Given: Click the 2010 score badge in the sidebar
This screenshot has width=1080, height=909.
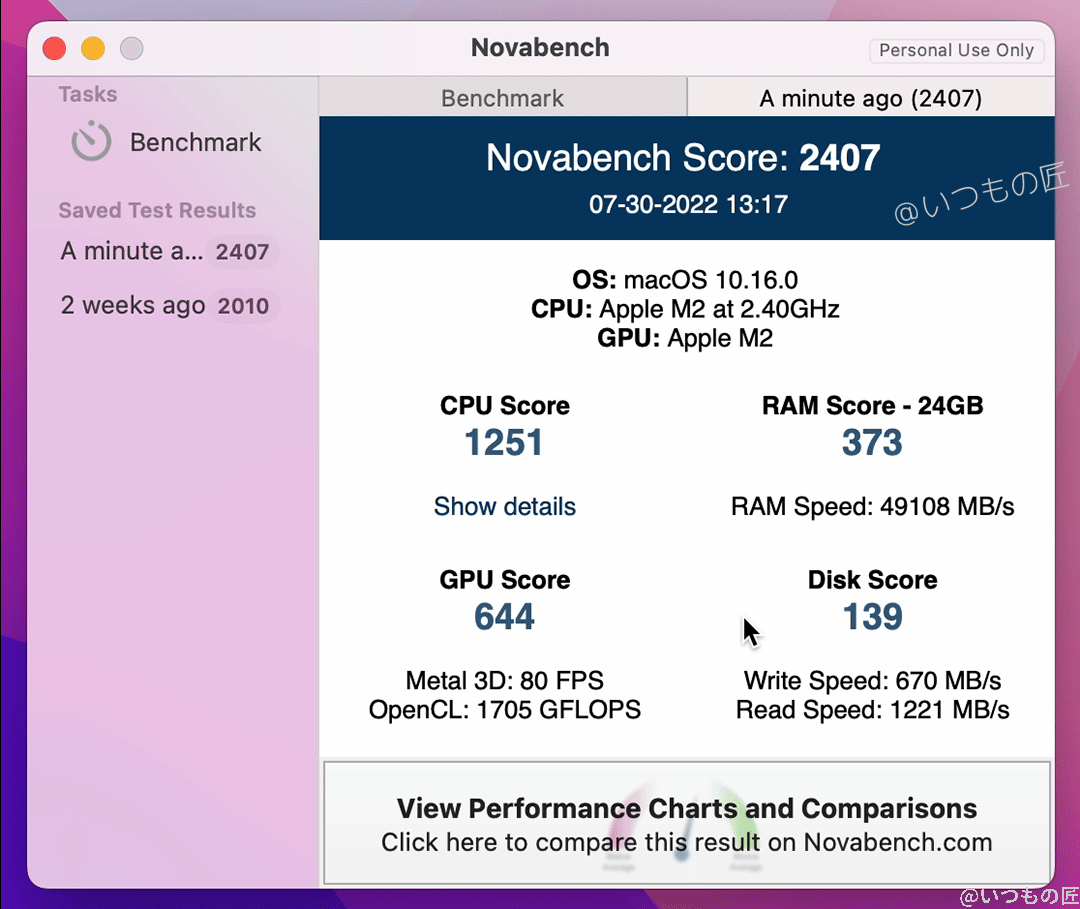Looking at the screenshot, I should (x=243, y=305).
